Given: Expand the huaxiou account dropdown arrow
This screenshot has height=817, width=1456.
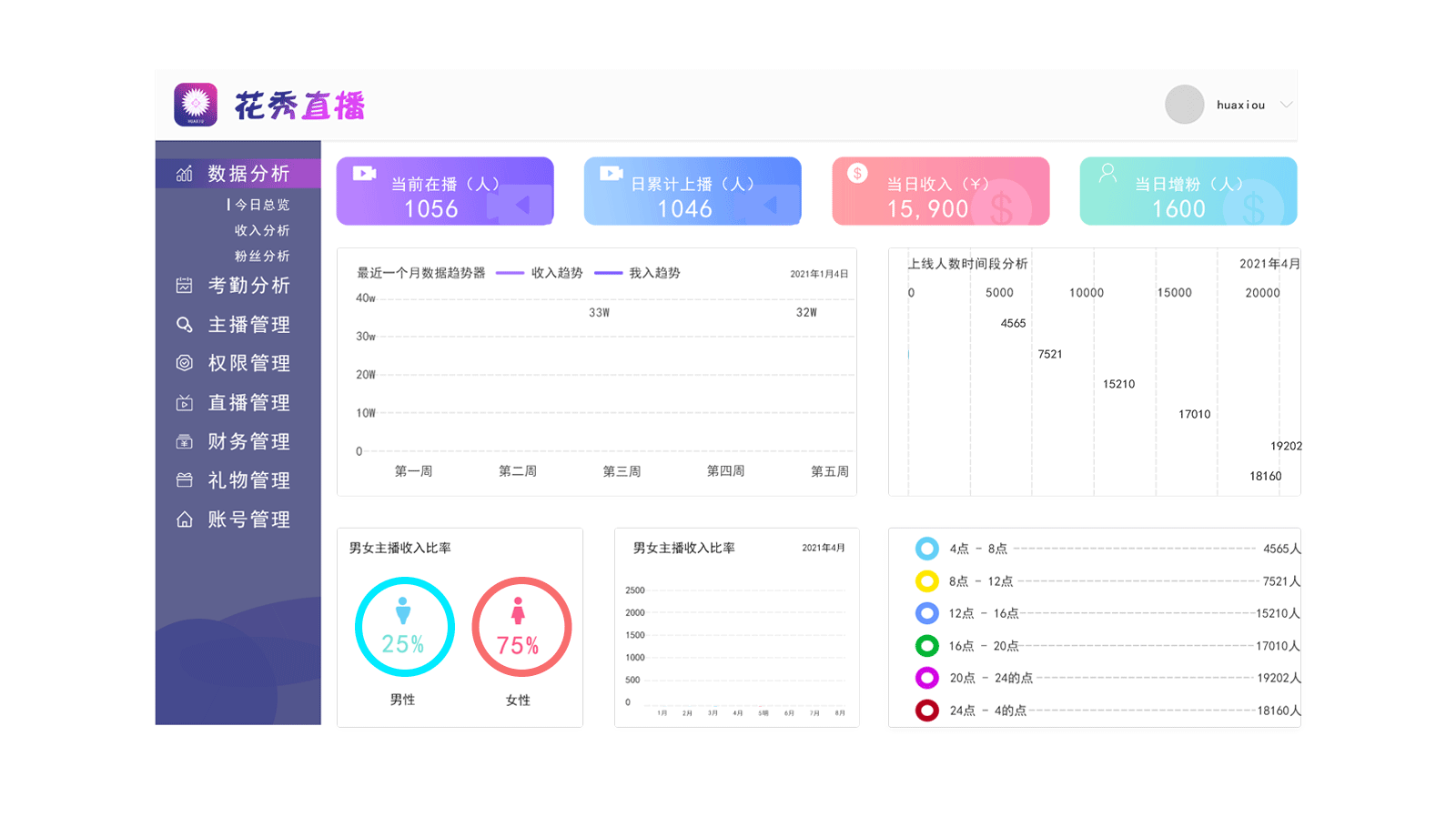Looking at the screenshot, I should (x=1286, y=105).
